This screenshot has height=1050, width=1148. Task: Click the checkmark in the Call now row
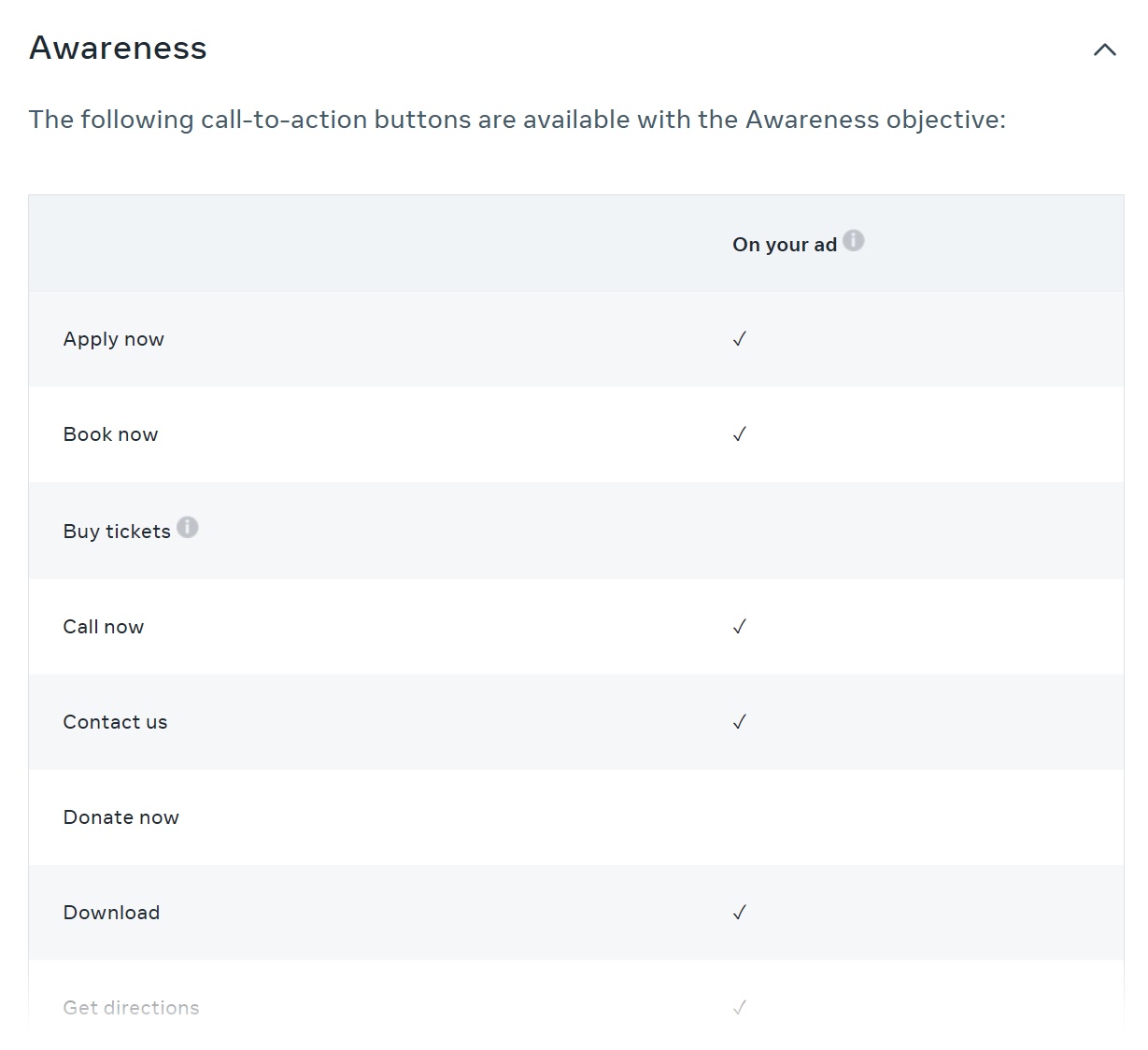tap(739, 627)
